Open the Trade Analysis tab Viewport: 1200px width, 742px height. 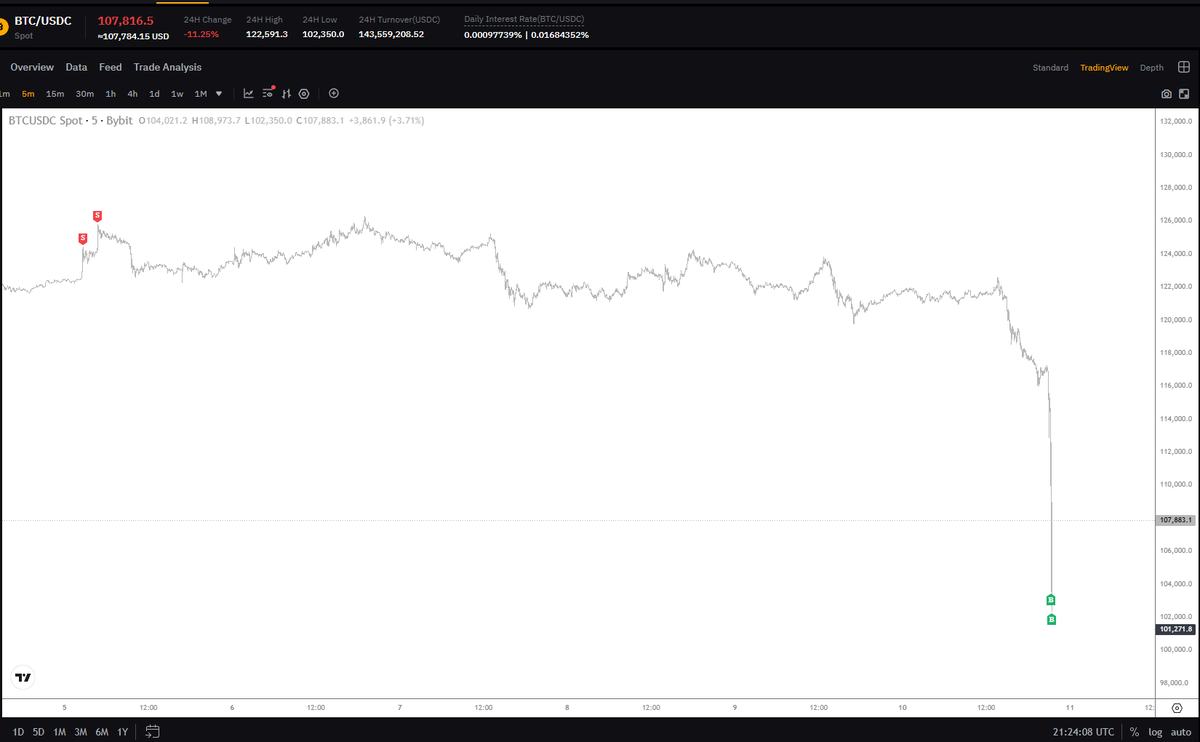coord(168,67)
